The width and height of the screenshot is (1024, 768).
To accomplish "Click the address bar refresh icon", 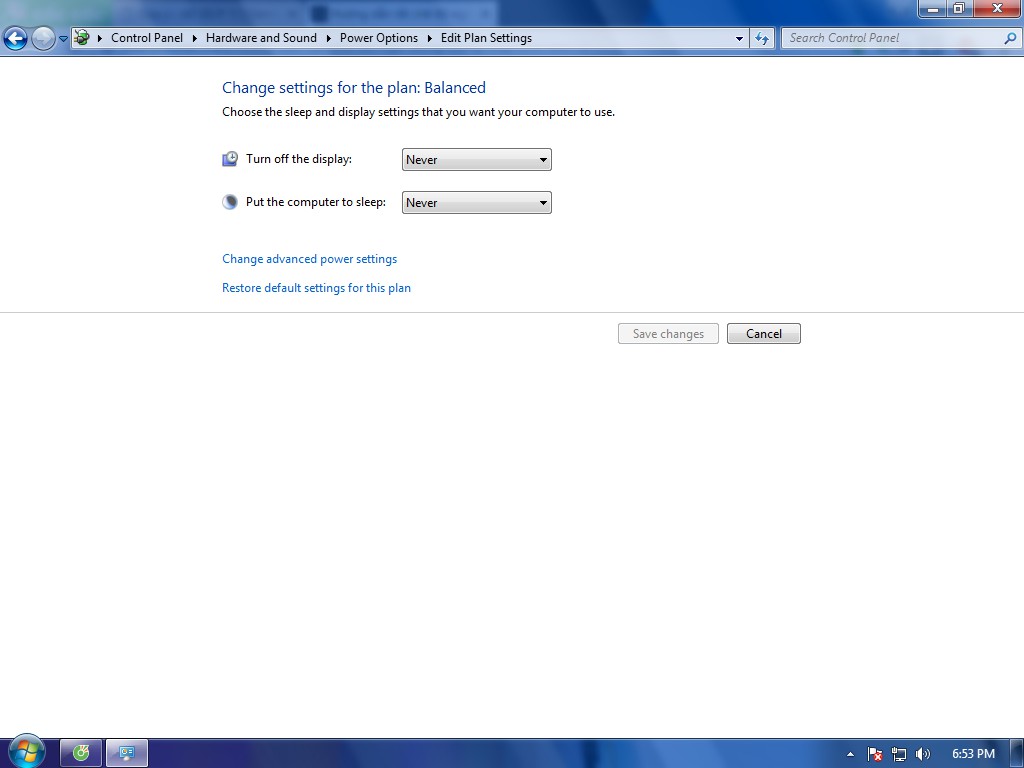I will pyautogui.click(x=762, y=38).
